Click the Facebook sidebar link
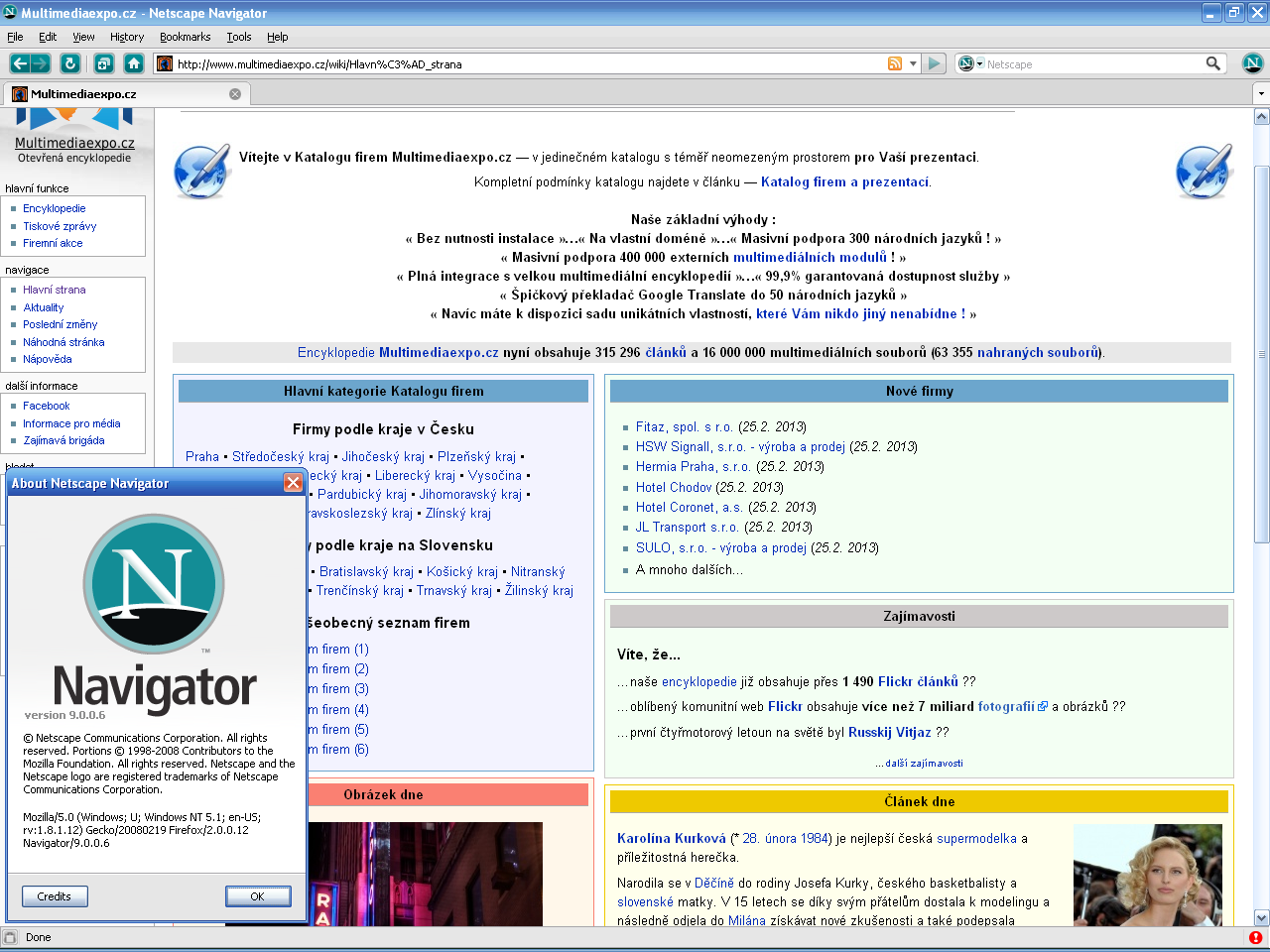The image size is (1270, 952). [47, 406]
